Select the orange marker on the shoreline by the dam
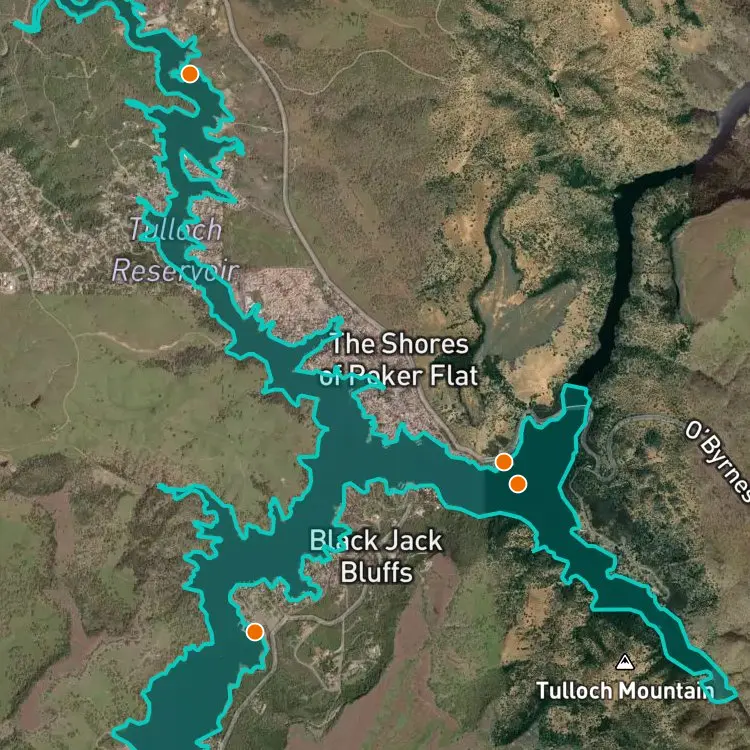The image size is (750, 750). point(504,462)
